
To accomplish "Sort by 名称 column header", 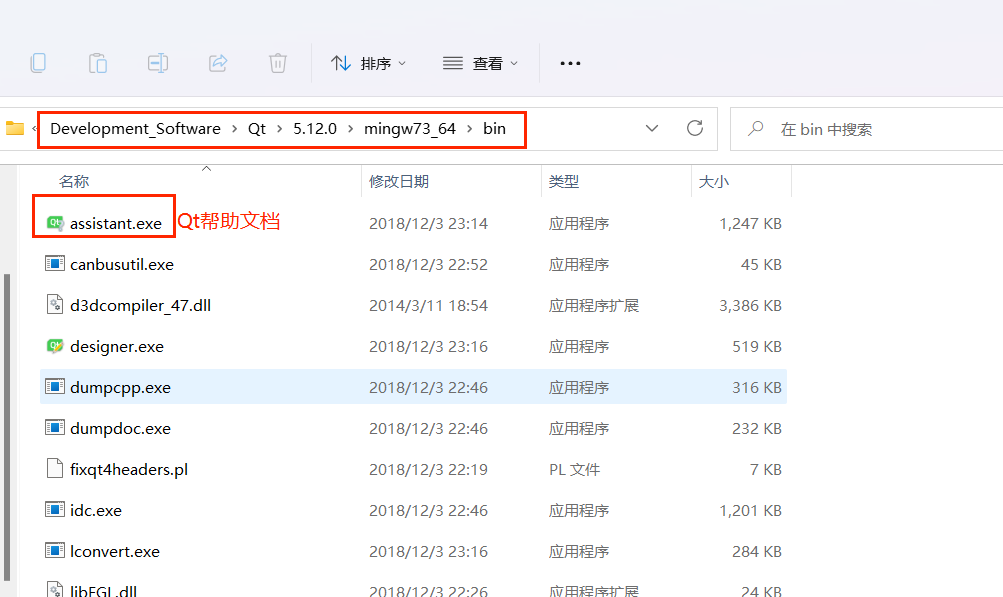I will [x=74, y=181].
